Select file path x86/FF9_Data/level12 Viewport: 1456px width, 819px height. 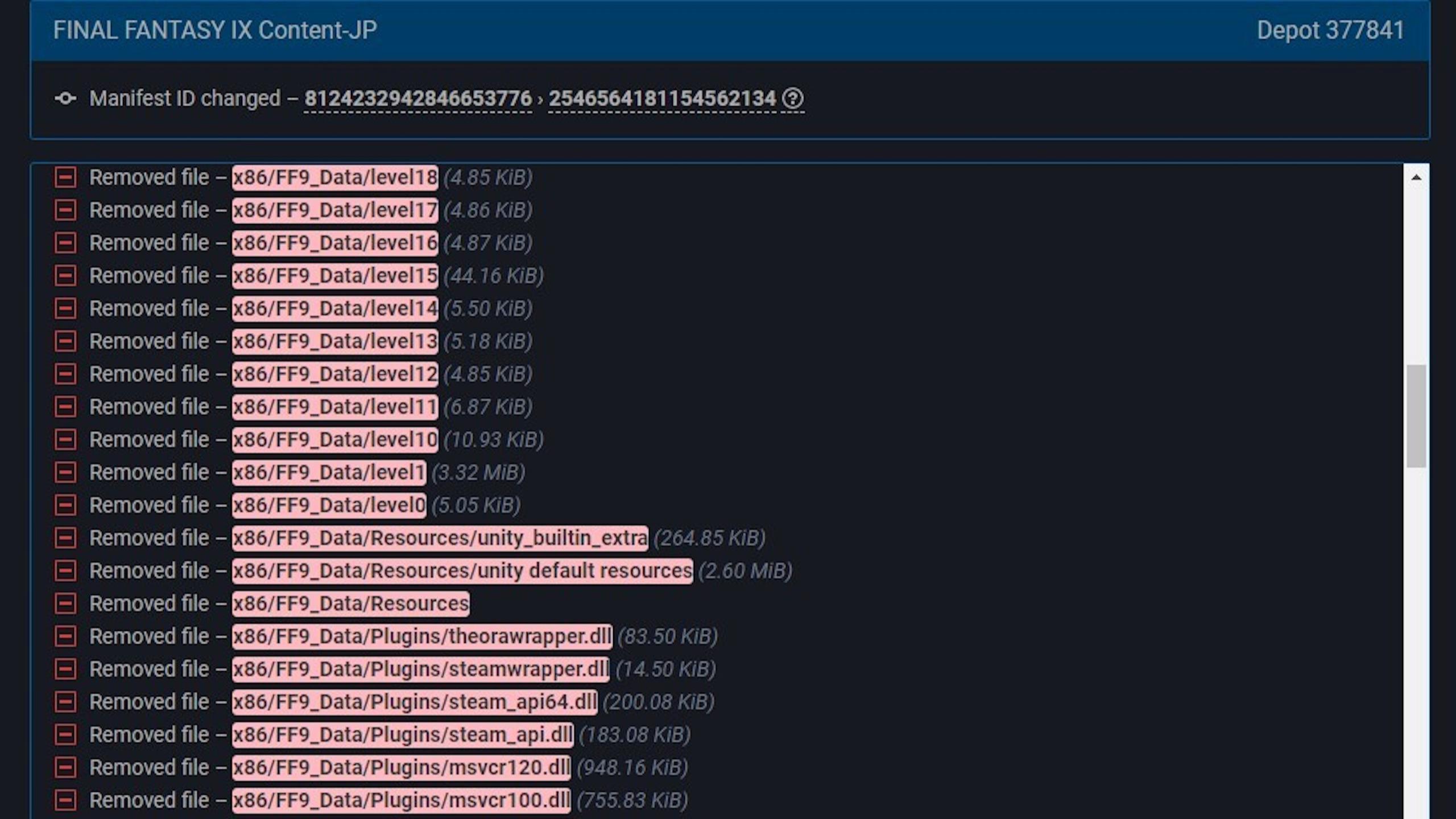[335, 374]
